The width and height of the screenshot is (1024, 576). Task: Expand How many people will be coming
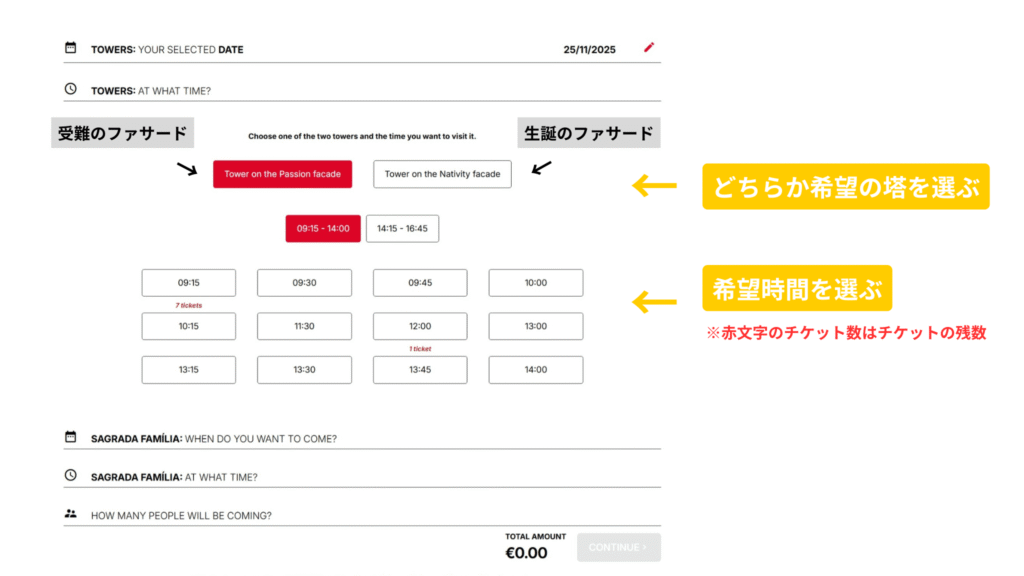click(x=180, y=516)
